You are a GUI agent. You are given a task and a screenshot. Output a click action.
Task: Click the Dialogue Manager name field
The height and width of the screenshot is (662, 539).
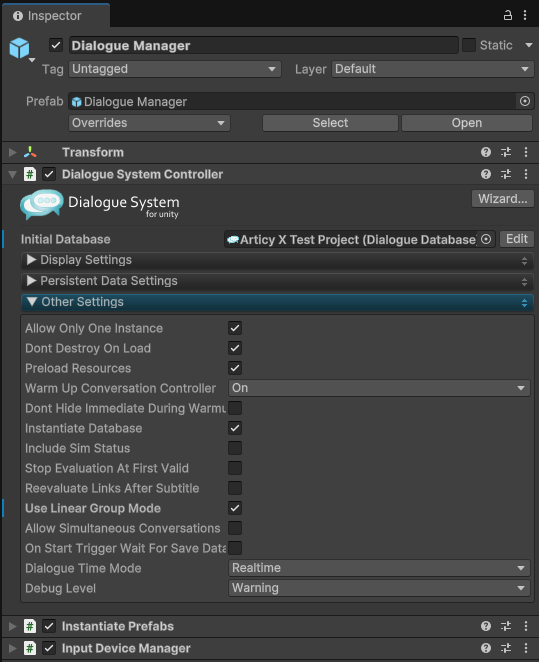click(x=264, y=45)
